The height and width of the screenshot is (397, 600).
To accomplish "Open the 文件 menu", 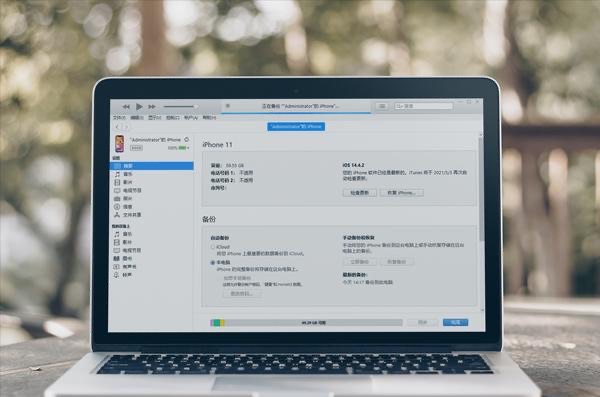I will [x=119, y=118].
